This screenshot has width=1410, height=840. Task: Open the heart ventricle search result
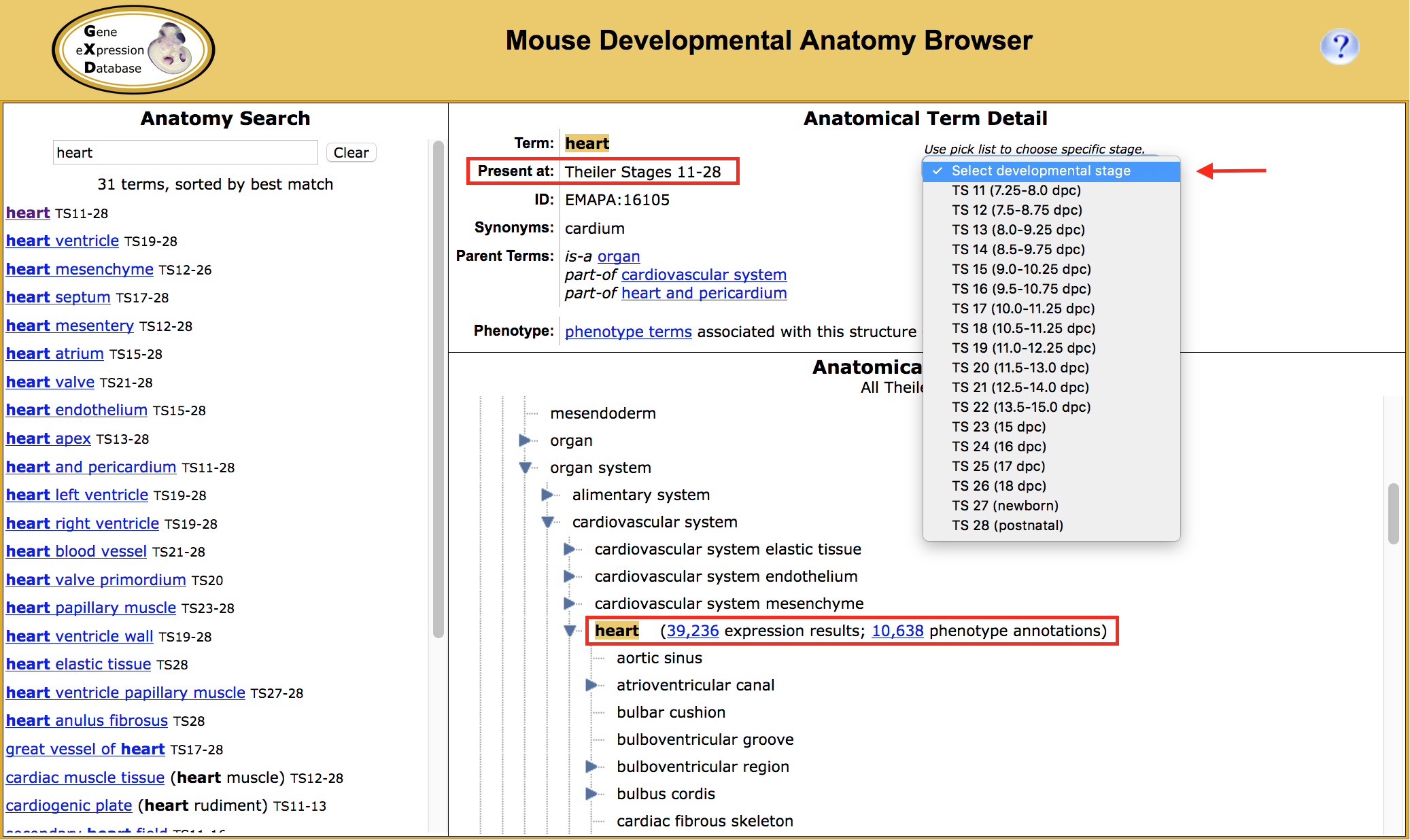(x=63, y=241)
